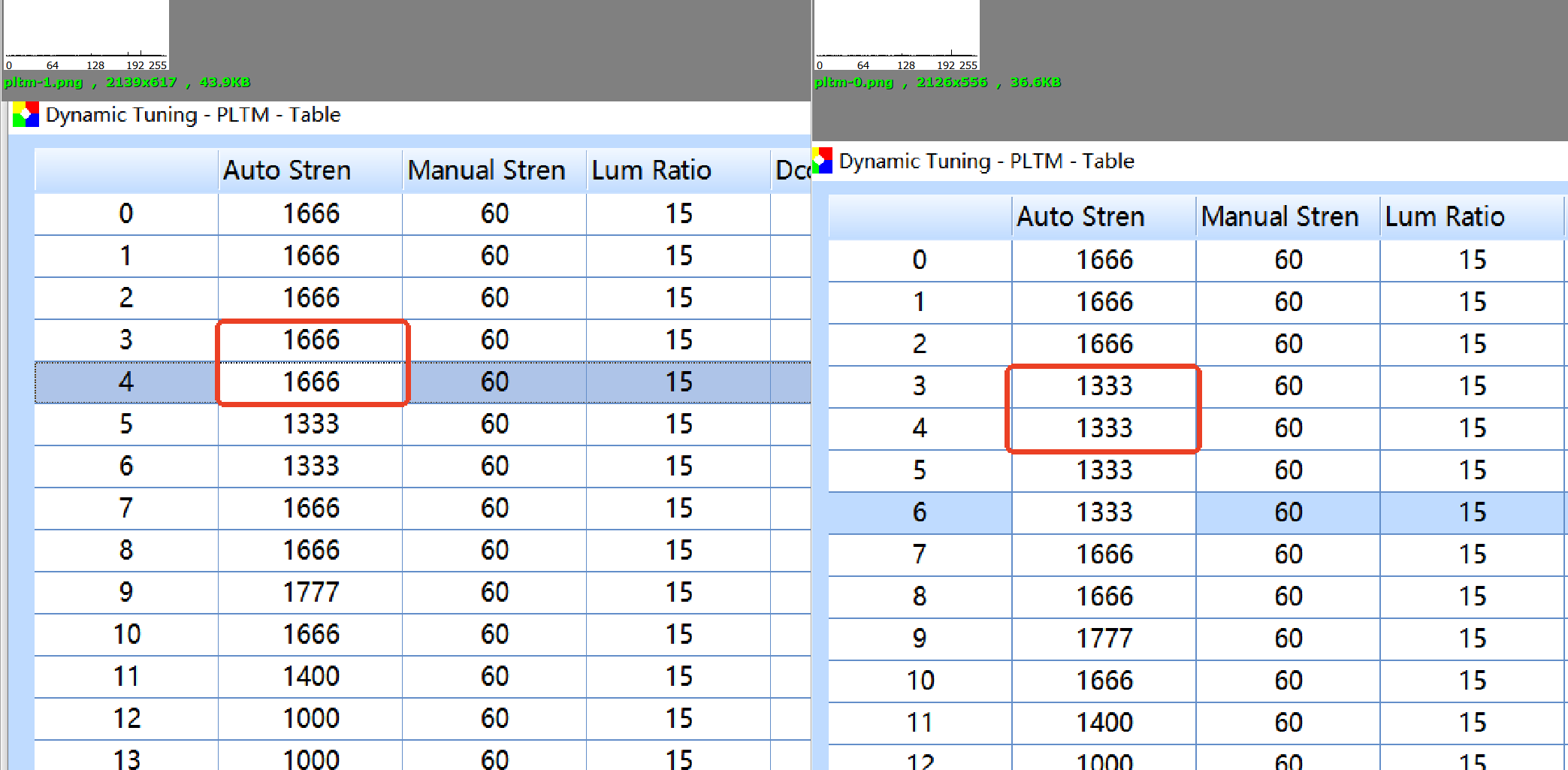This screenshot has height=770, width=1568.
Task: Select highlighted row 6 header in right table
Action: click(x=920, y=512)
